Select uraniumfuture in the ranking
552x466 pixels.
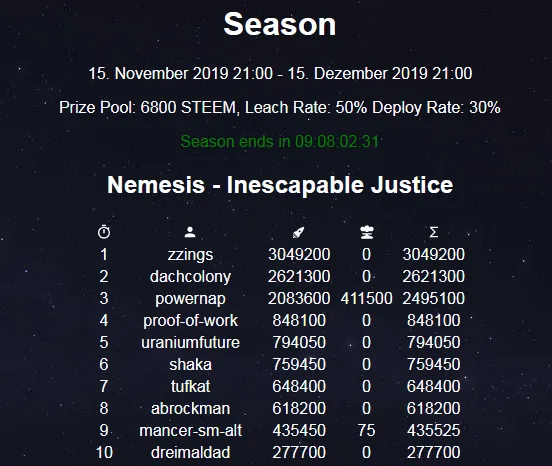(x=190, y=342)
